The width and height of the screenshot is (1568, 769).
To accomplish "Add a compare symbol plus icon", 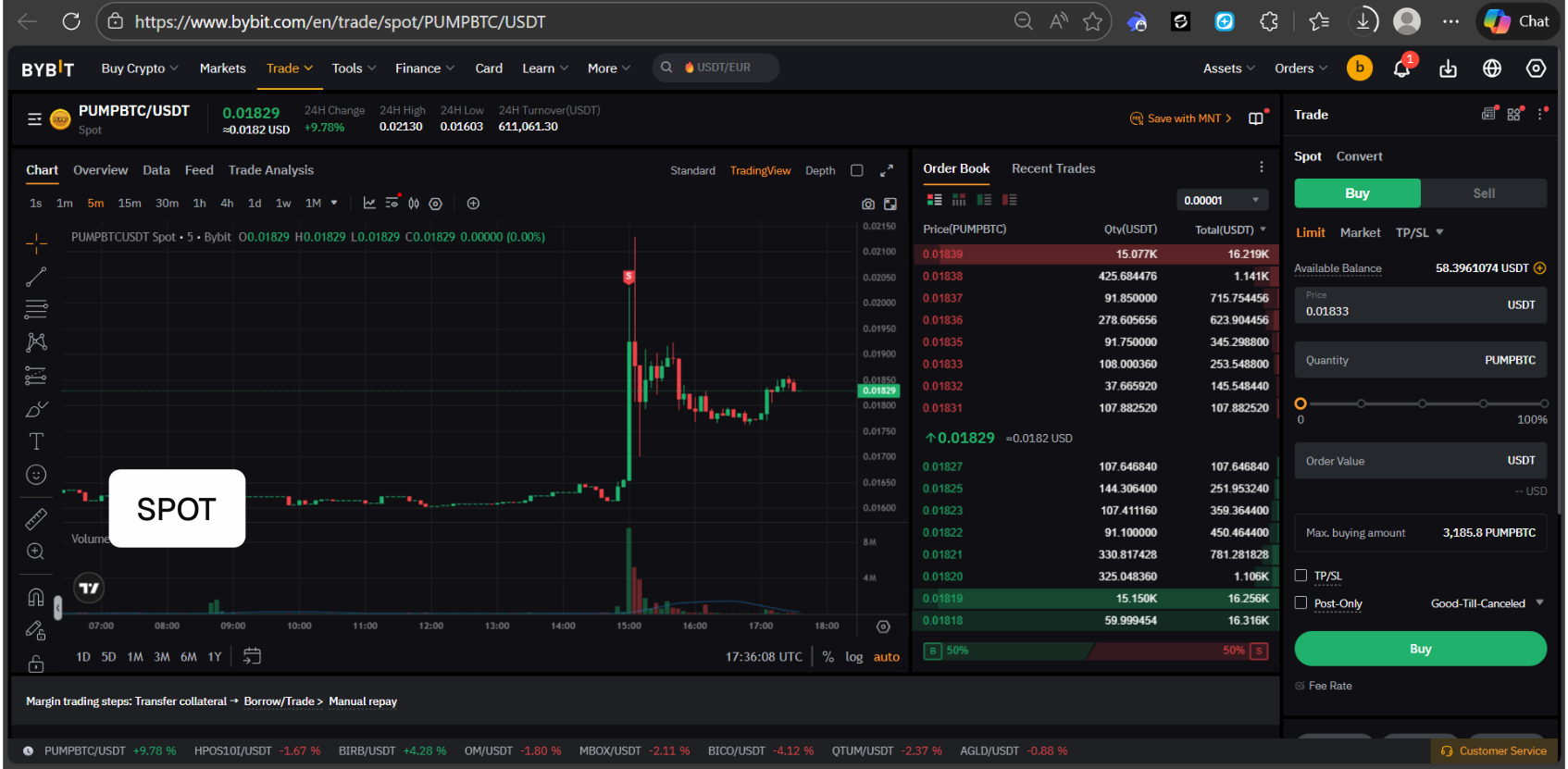I will pyautogui.click(x=473, y=203).
